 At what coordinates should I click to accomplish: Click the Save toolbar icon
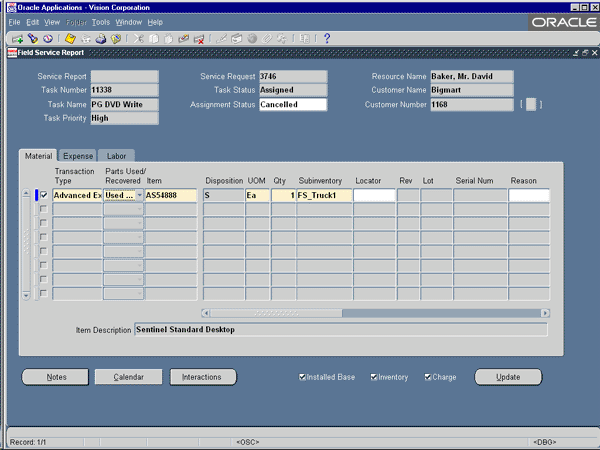(72, 38)
